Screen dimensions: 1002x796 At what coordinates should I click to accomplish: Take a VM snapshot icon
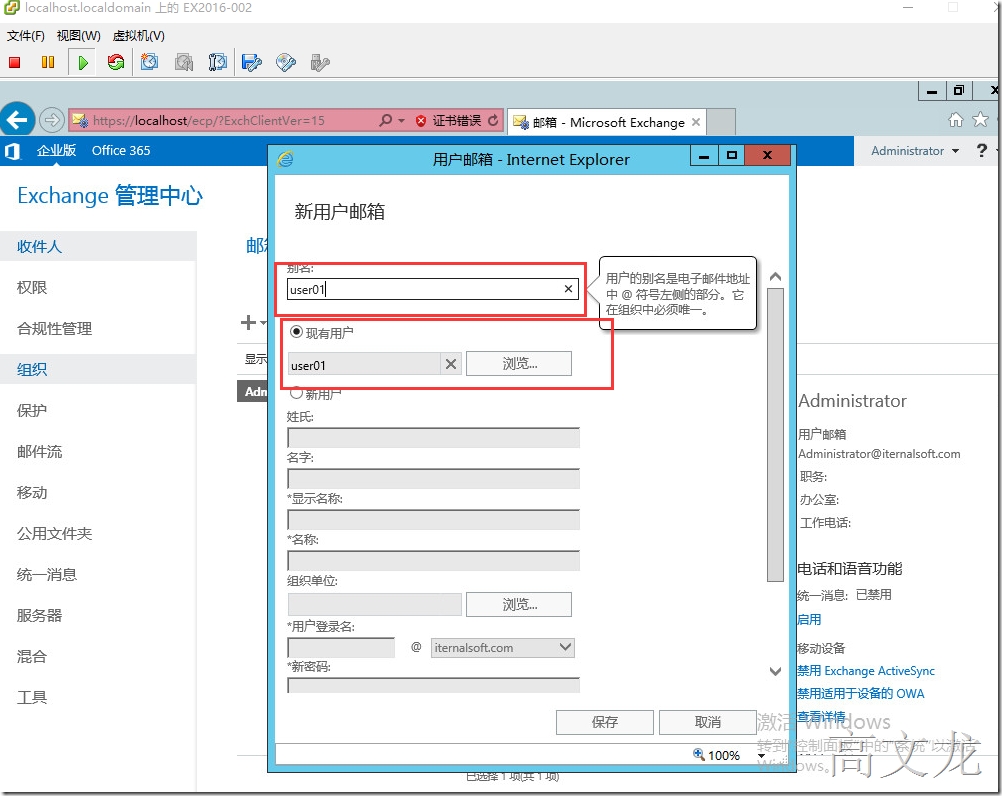[x=150, y=63]
